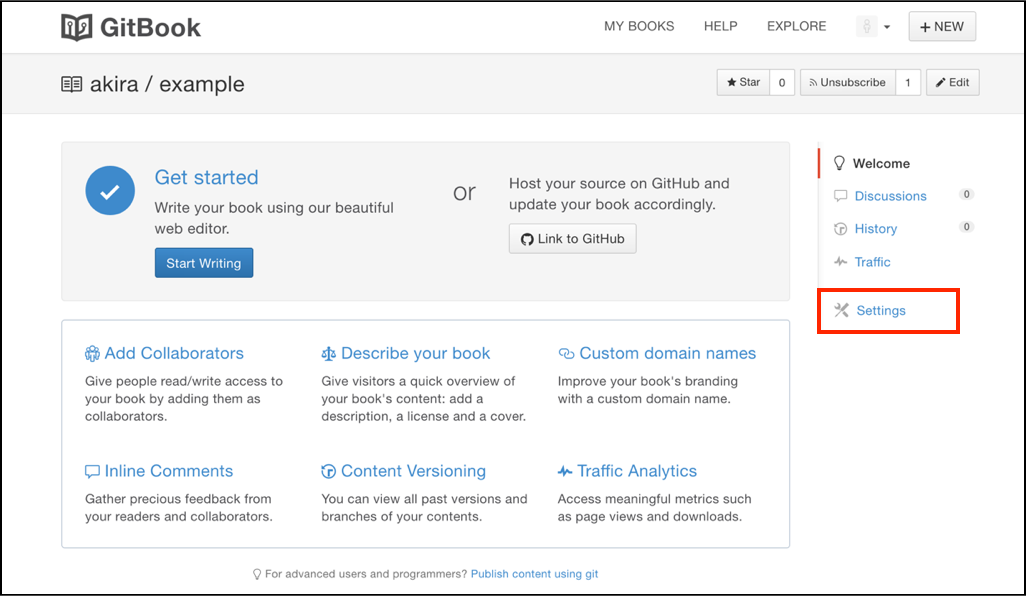Click the book icon beside akira / example
The width and height of the screenshot is (1026, 596).
tap(71, 84)
